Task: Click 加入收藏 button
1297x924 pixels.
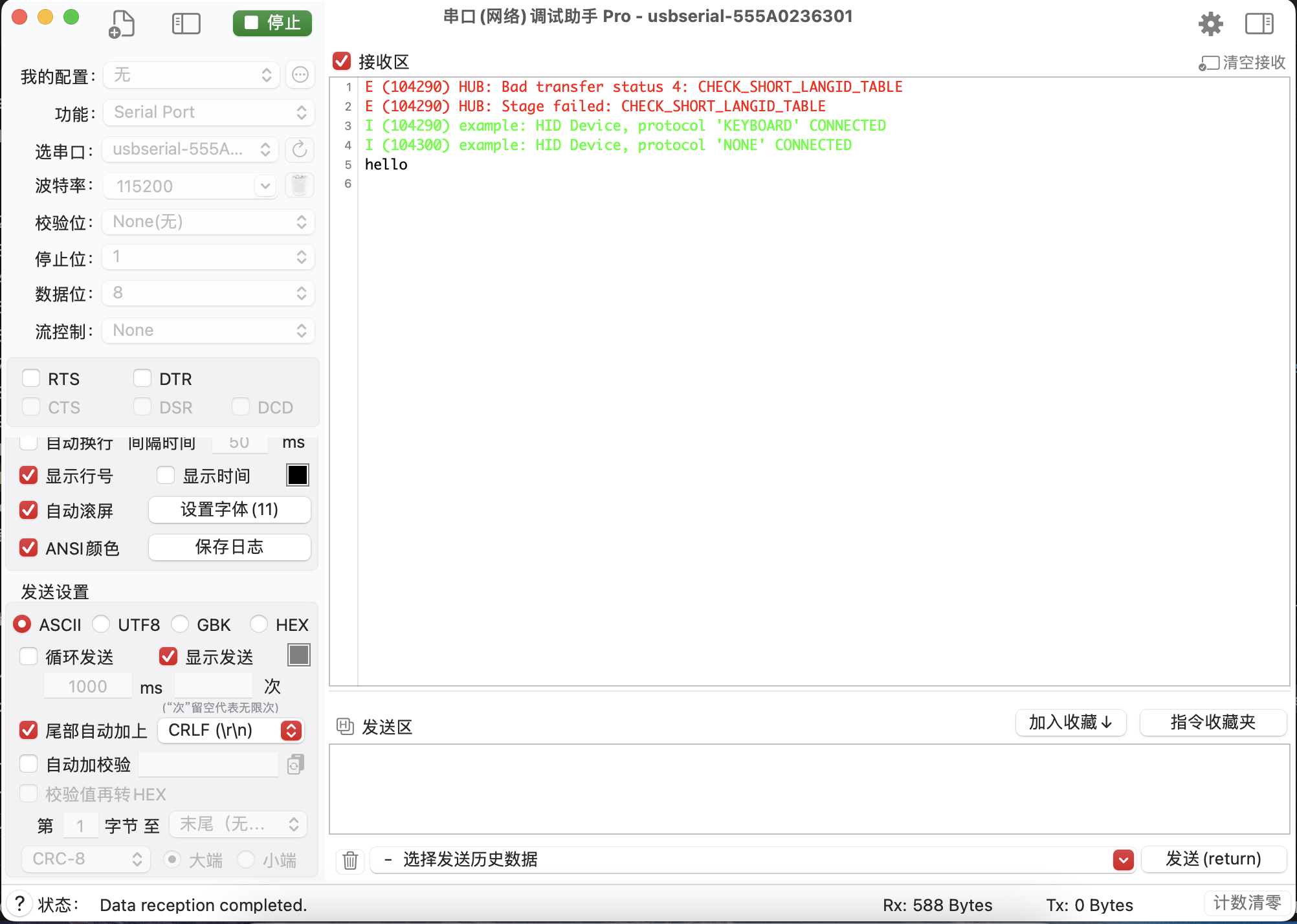Action: point(1070,722)
